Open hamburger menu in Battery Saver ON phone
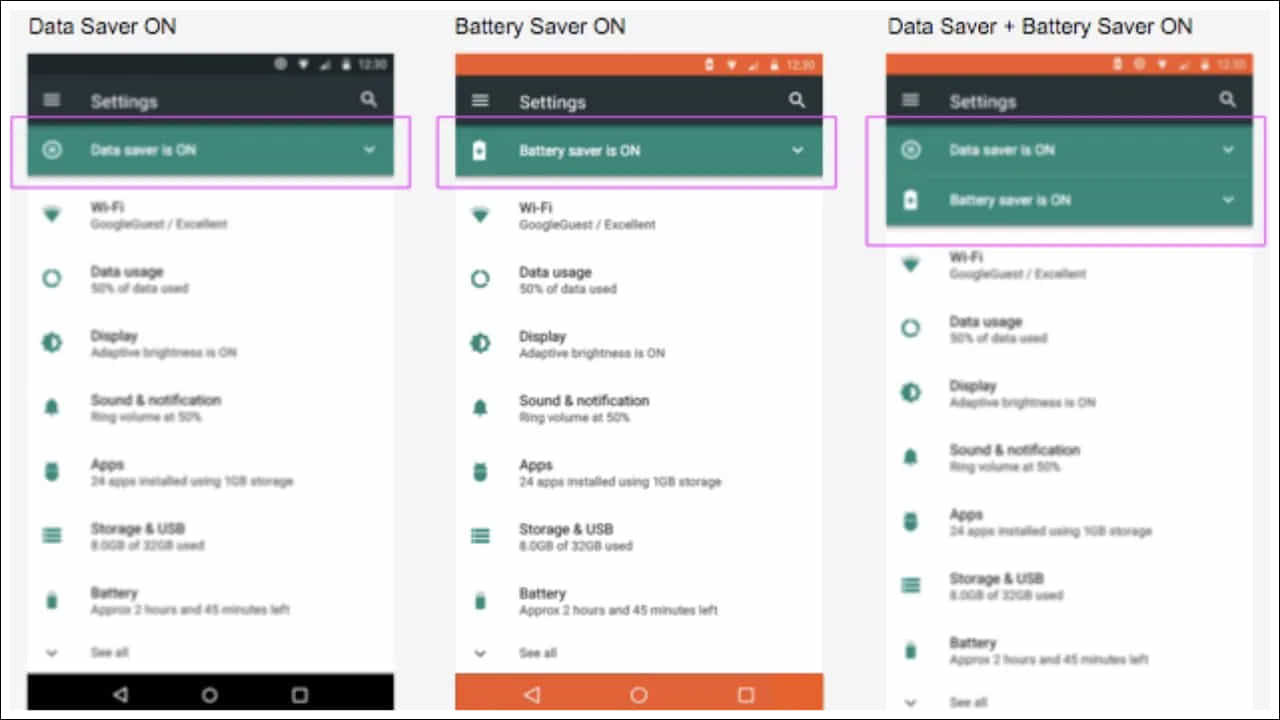 [x=480, y=101]
